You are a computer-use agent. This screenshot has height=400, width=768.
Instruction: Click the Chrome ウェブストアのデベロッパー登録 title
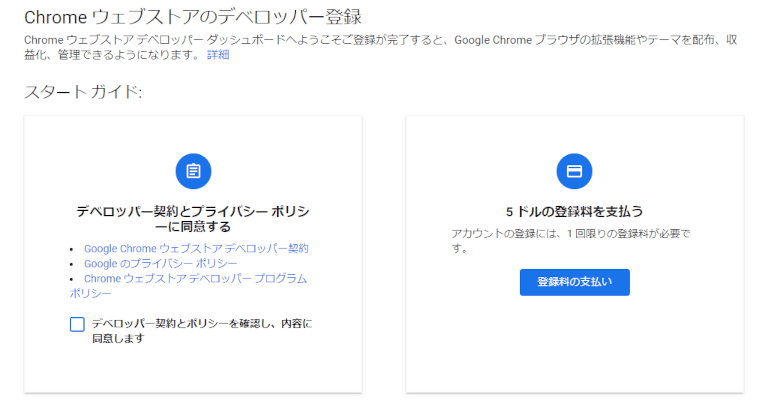(x=193, y=18)
